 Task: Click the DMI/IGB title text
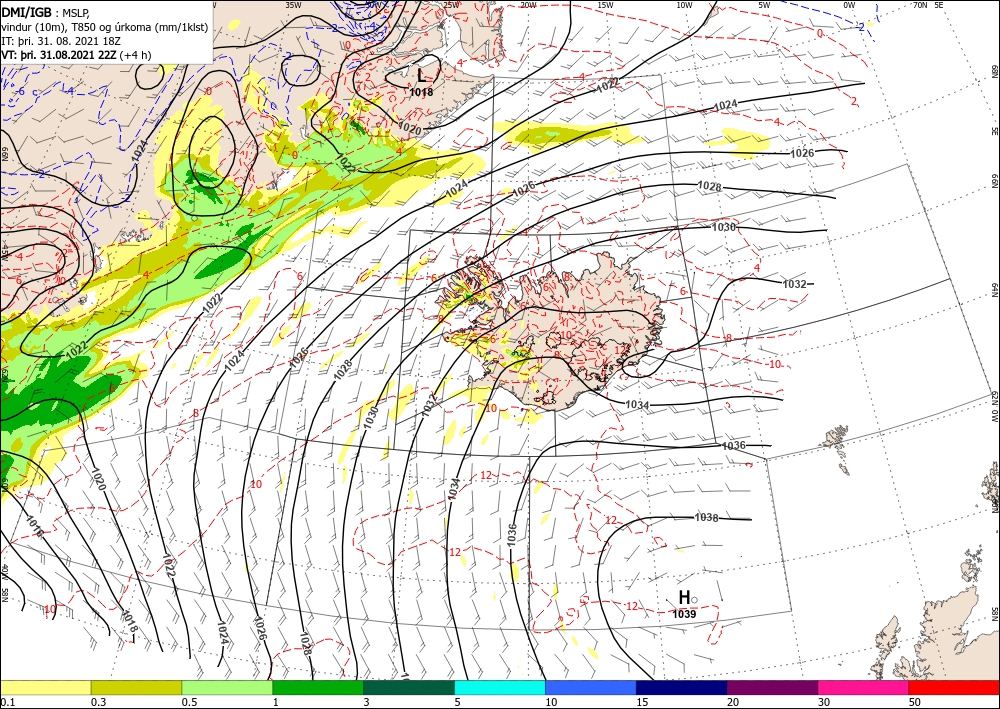point(26,11)
